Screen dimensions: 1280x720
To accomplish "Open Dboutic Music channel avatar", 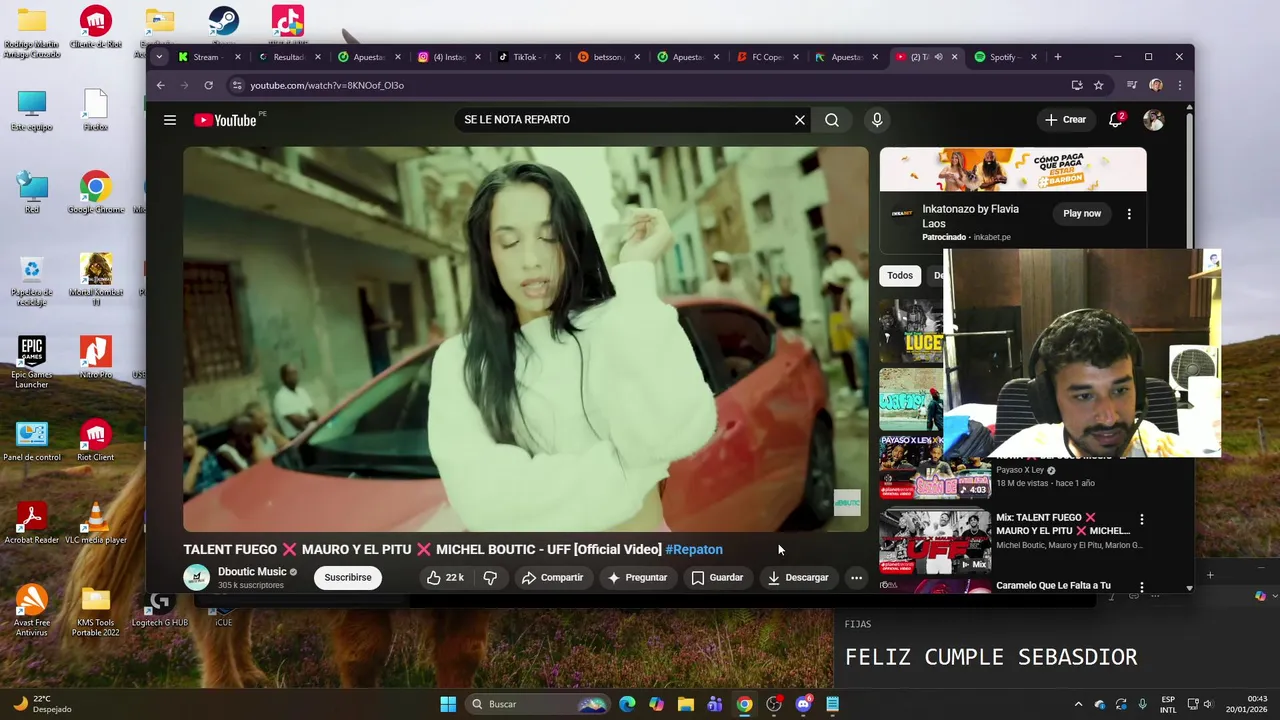I will (197, 577).
